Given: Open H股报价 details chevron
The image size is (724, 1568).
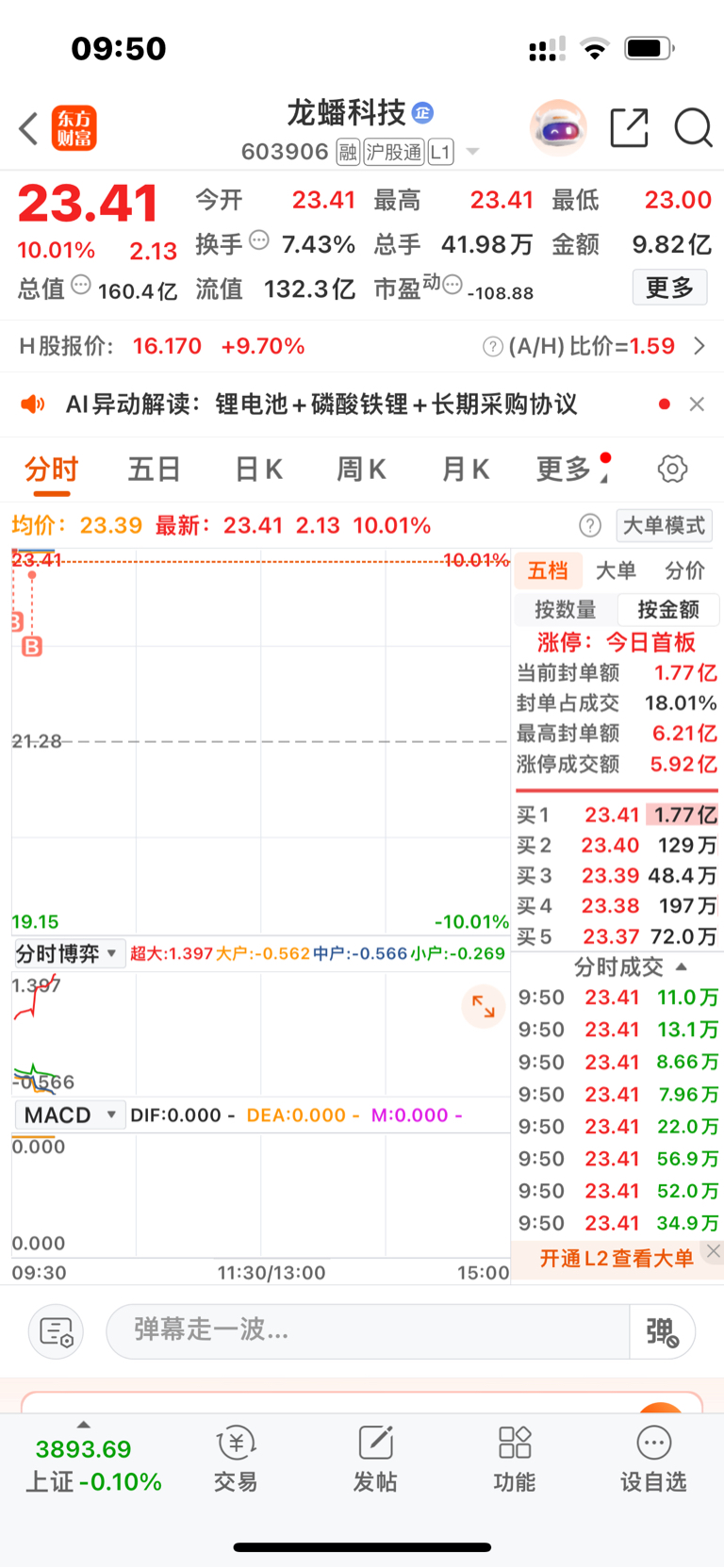Looking at the screenshot, I should pyautogui.click(x=699, y=346).
